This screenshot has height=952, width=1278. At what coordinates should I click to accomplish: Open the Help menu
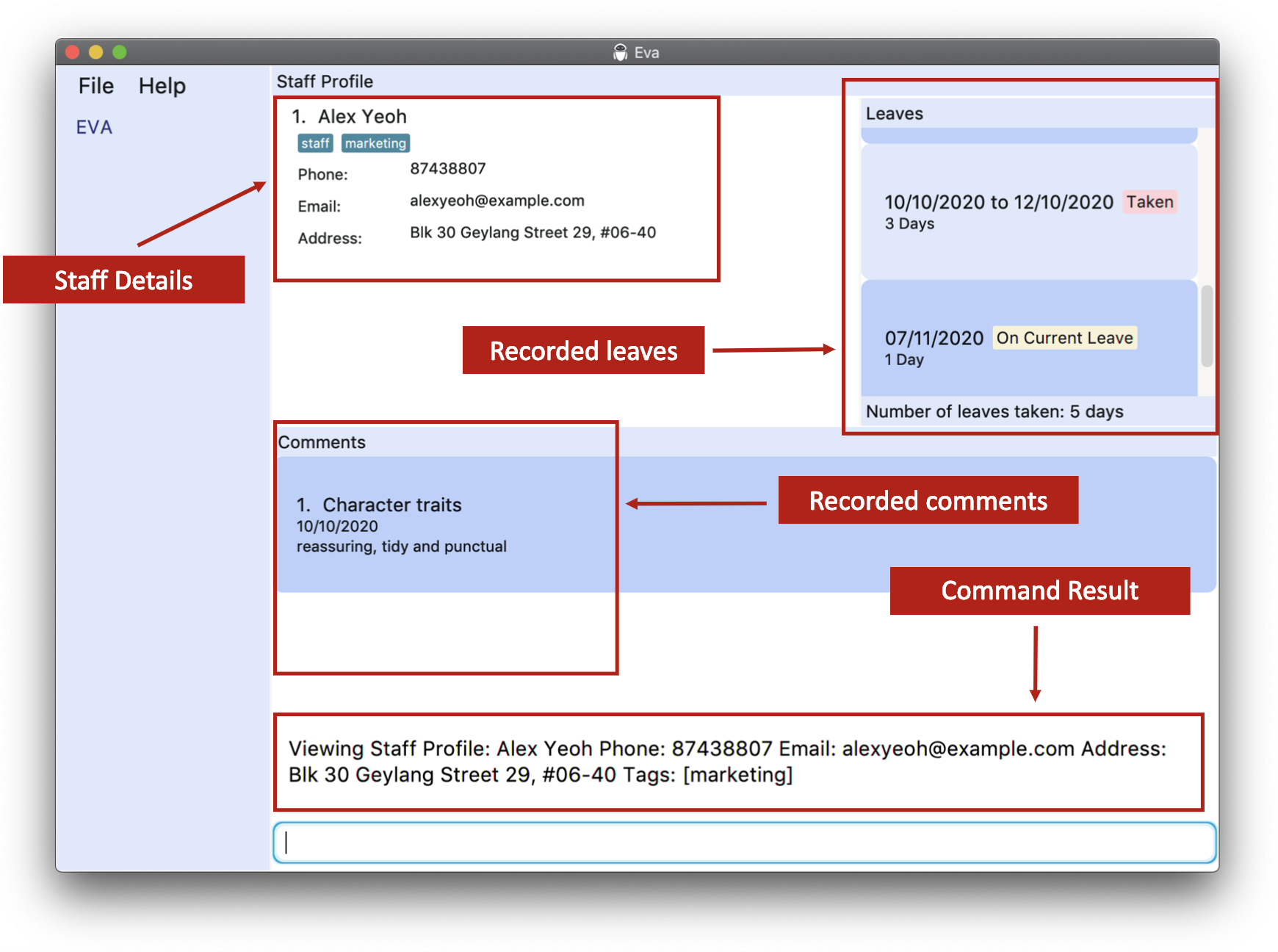coord(162,86)
